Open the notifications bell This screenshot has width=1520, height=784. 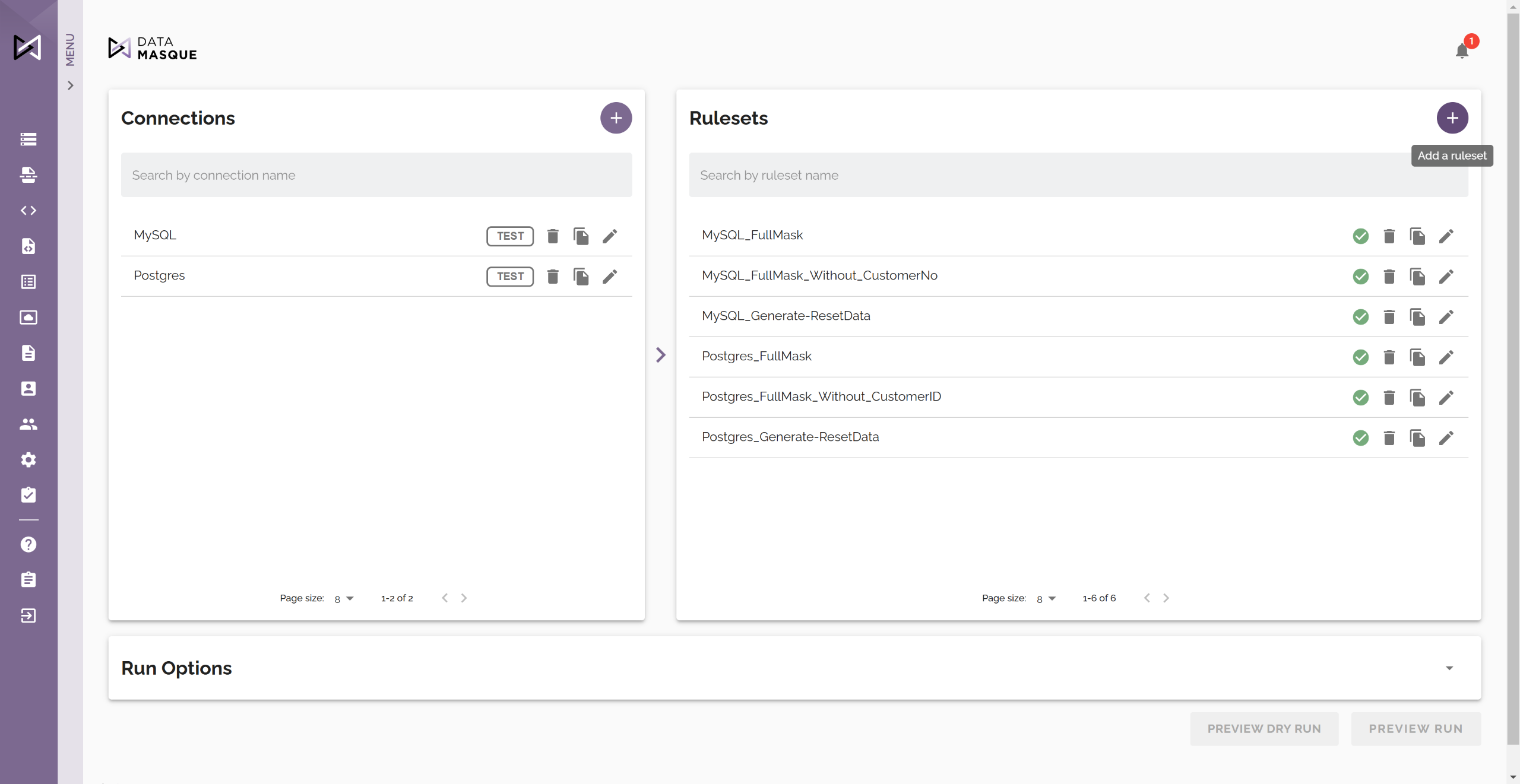pos(1462,52)
